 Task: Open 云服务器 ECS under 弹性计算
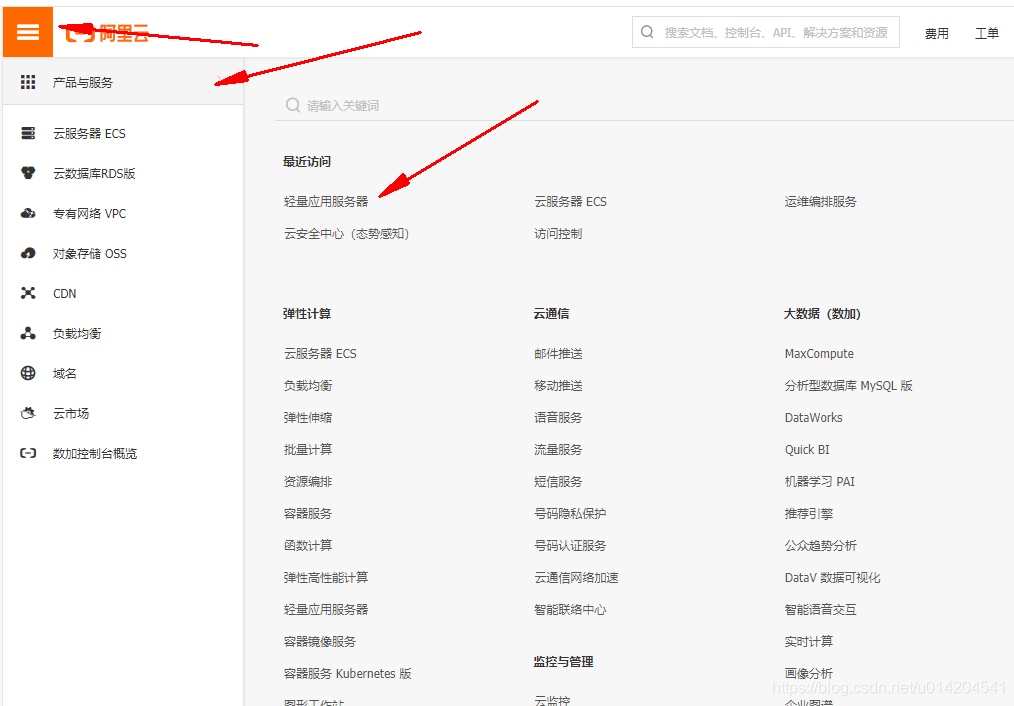point(320,354)
